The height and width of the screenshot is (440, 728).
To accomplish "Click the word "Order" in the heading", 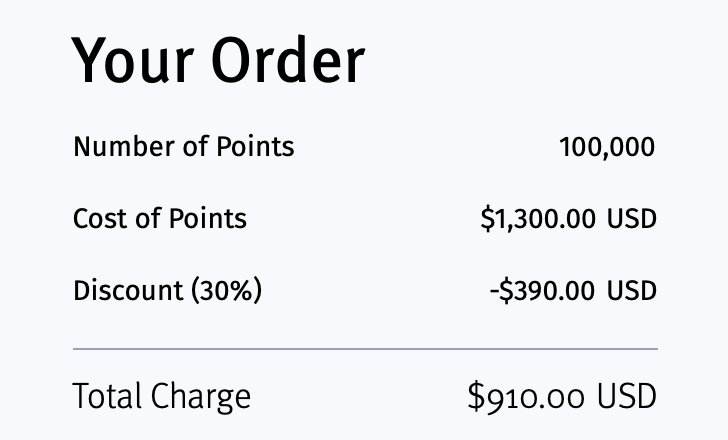I will pyautogui.click(x=289, y=61).
